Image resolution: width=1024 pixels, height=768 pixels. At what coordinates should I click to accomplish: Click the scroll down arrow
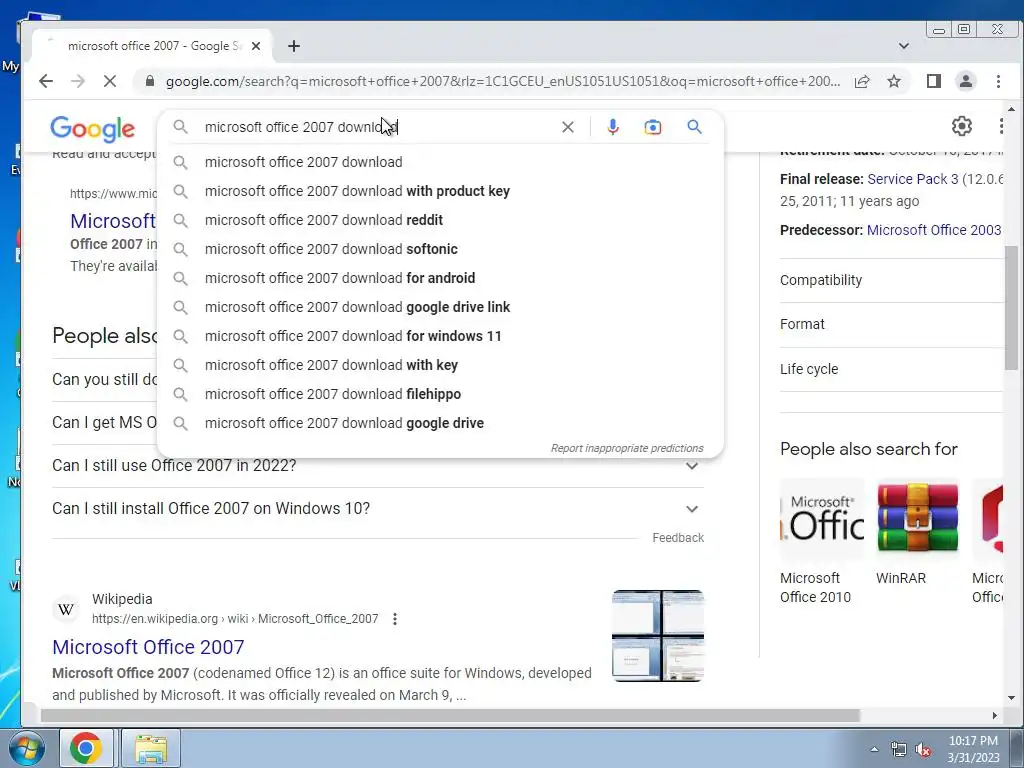(1011, 698)
